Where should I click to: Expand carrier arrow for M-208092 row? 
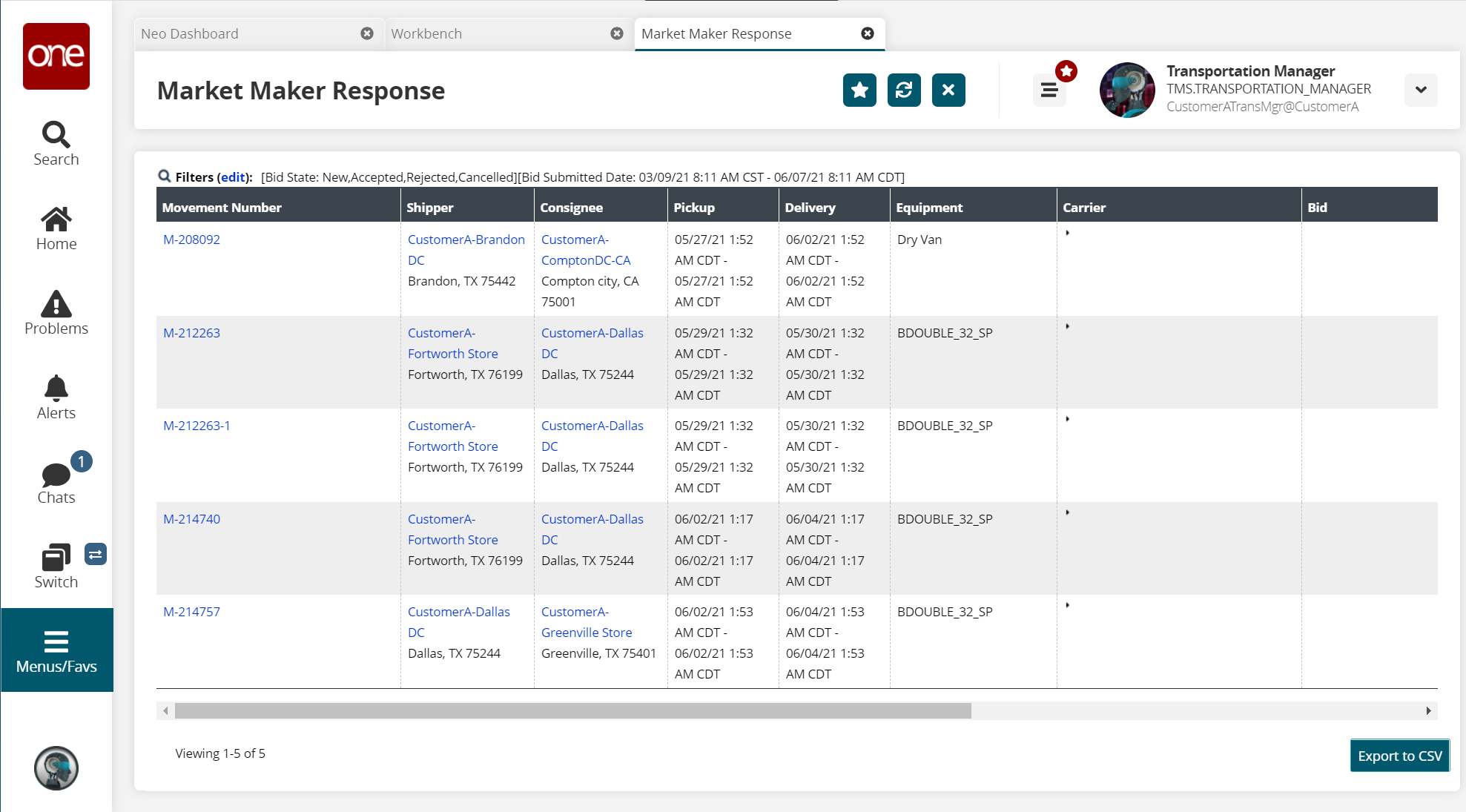[x=1067, y=234]
